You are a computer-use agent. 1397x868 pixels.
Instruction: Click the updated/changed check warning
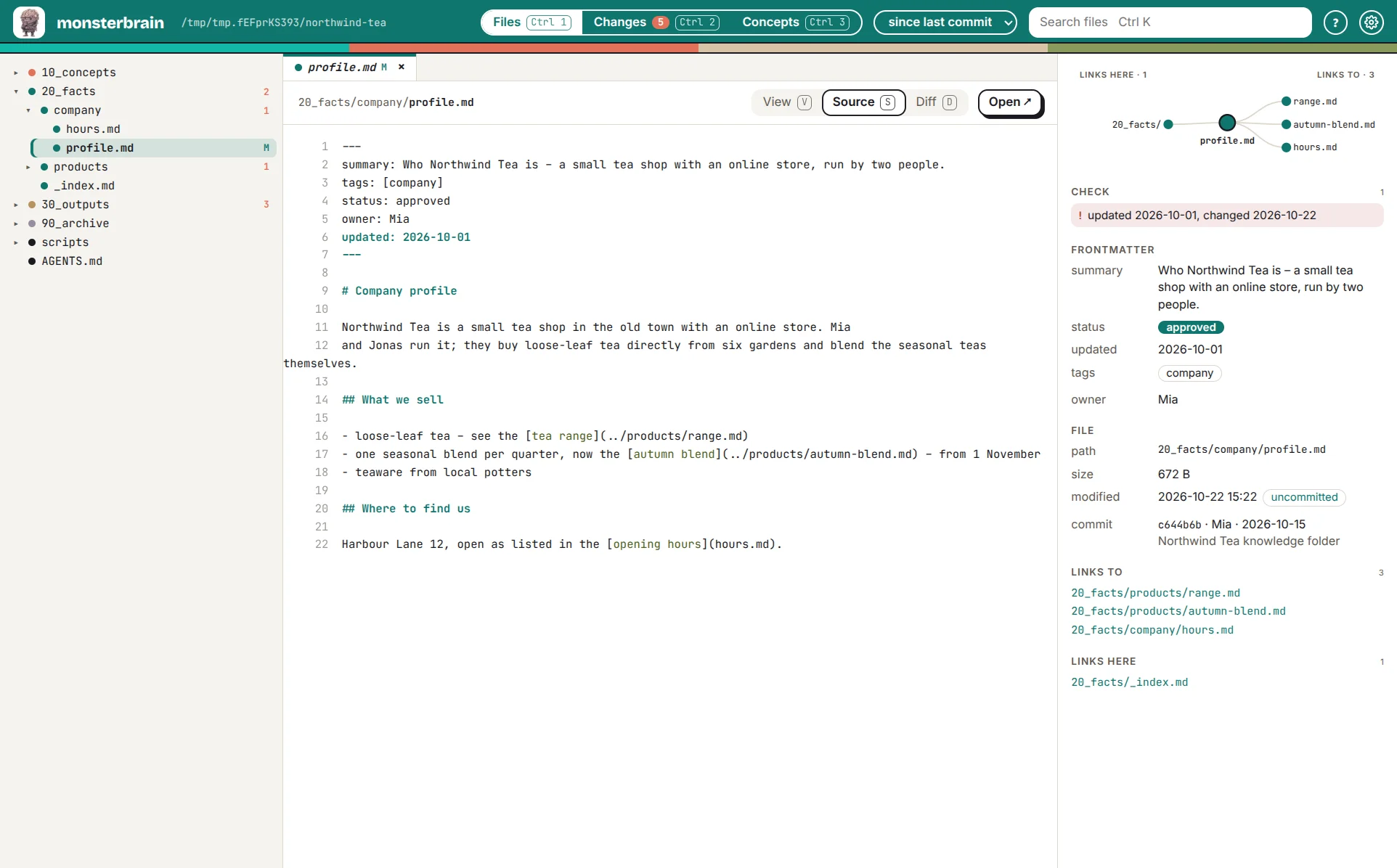coord(1226,216)
